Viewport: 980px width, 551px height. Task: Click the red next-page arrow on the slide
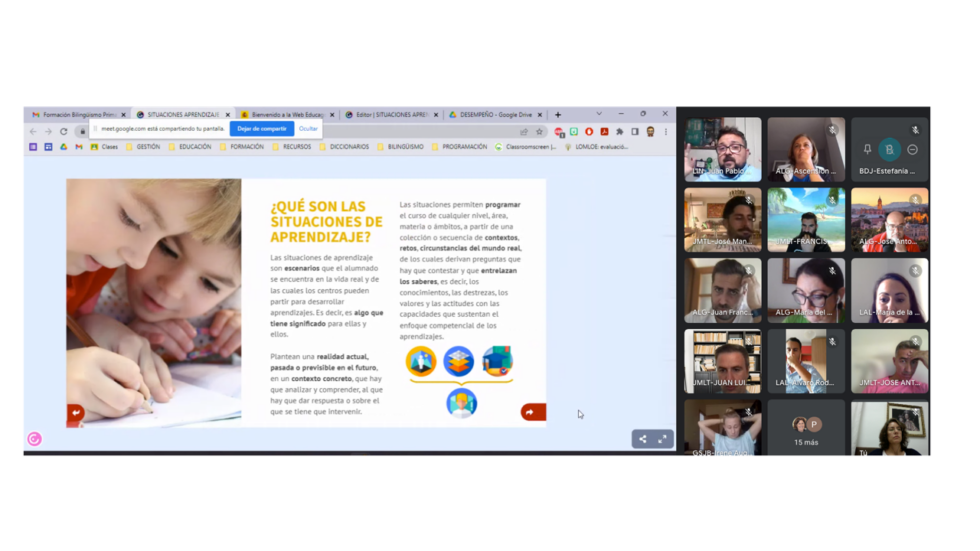(532, 412)
